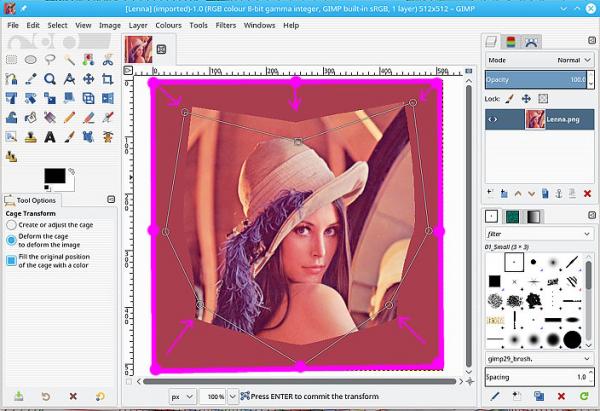Switch to the Gradients tab

[x=533, y=217]
